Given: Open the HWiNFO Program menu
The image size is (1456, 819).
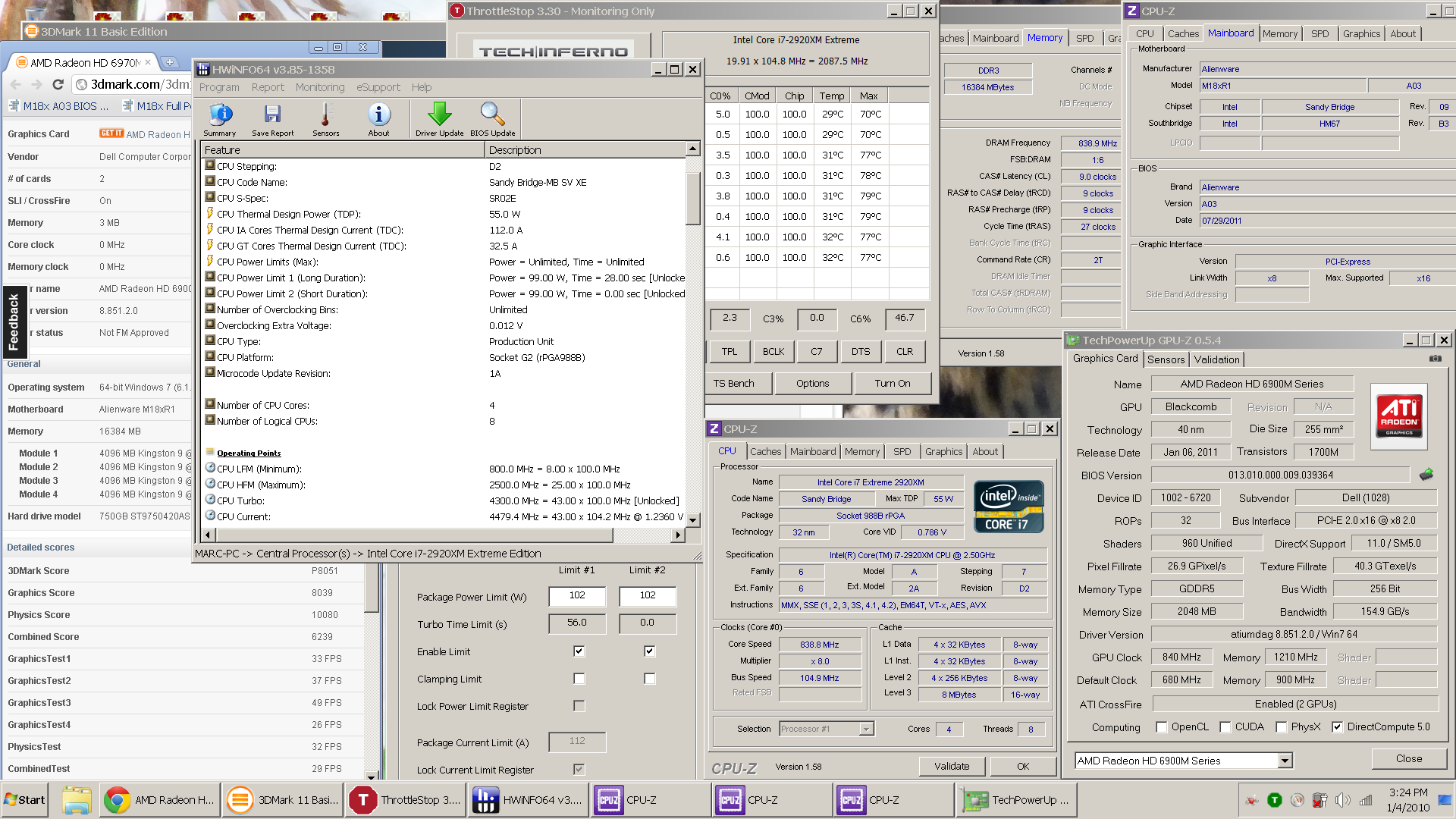Looking at the screenshot, I should [x=219, y=87].
